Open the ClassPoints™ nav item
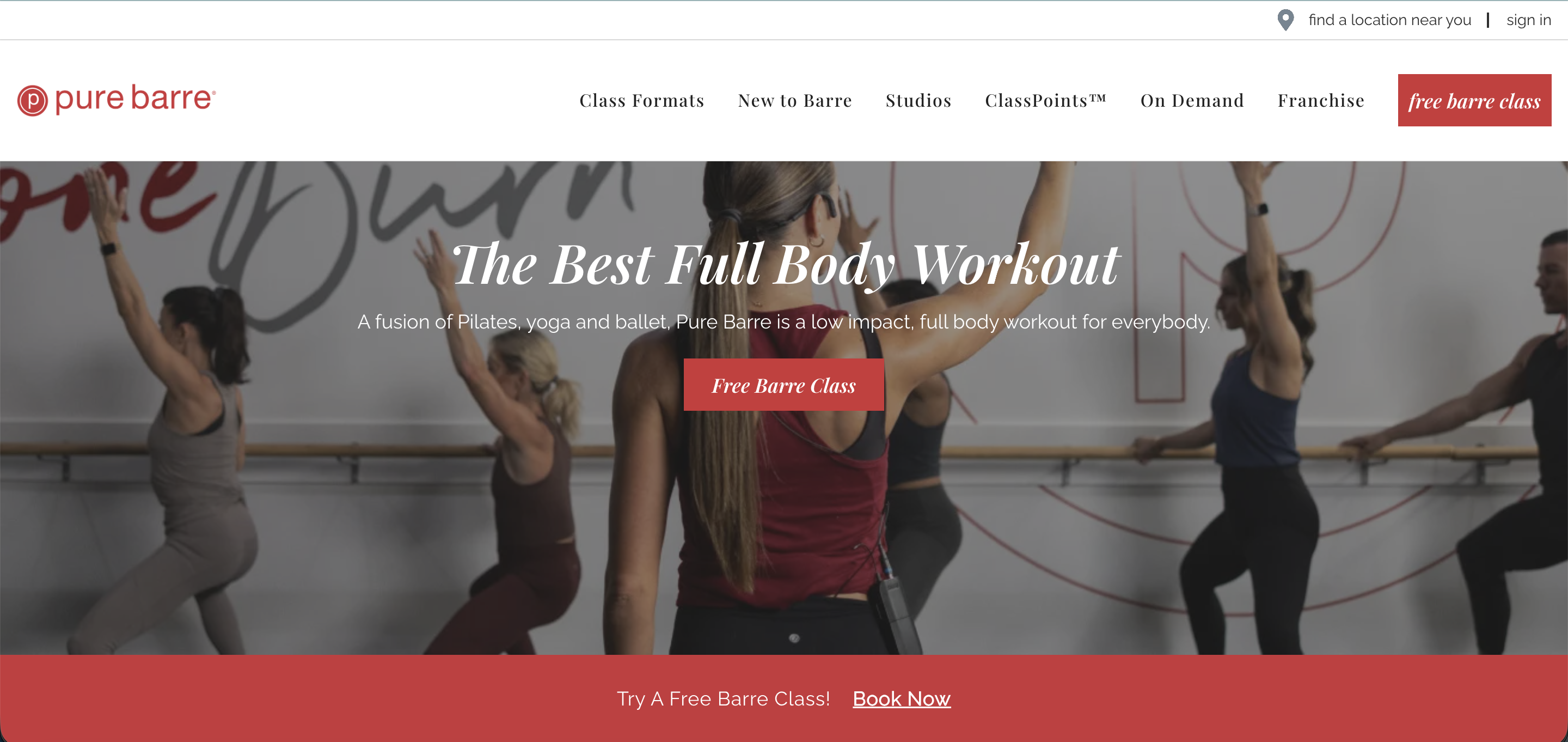 (1046, 101)
